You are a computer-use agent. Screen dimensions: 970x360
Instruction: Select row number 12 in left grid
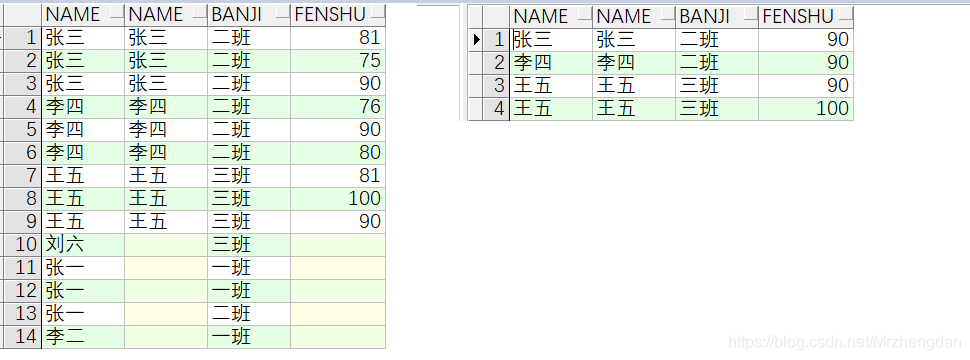coord(23,291)
